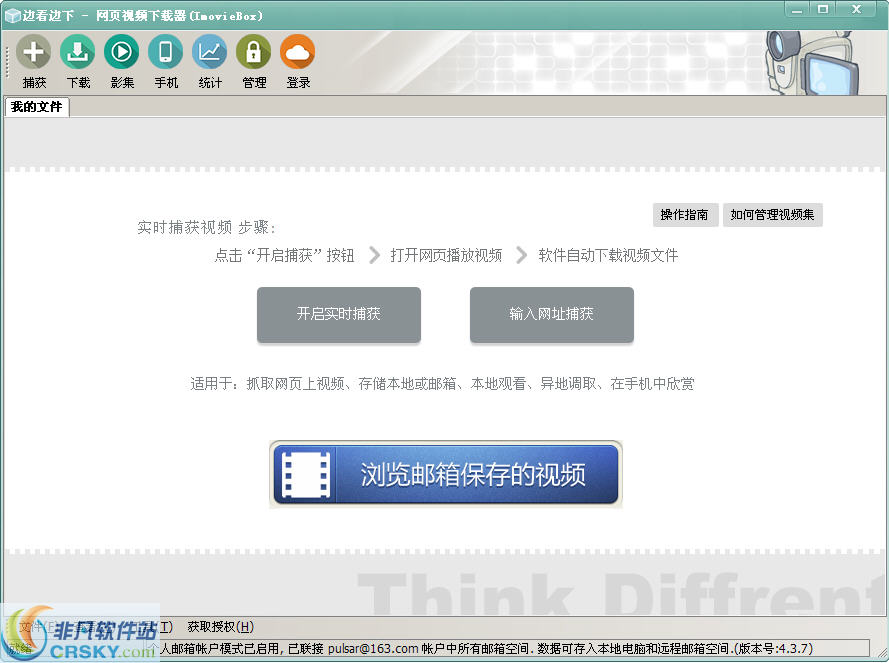Image resolution: width=889 pixels, height=663 pixels.
Task: Open 浏览邮箱保存的视频 video browser
Action: [445, 475]
